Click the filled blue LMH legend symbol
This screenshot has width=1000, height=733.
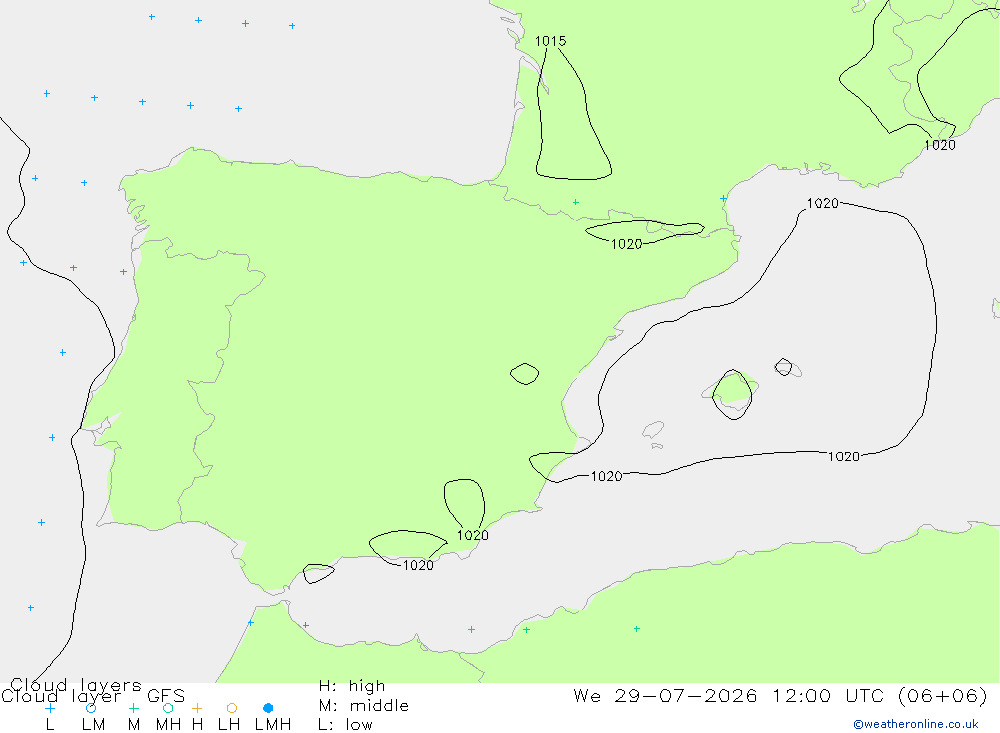[x=268, y=708]
